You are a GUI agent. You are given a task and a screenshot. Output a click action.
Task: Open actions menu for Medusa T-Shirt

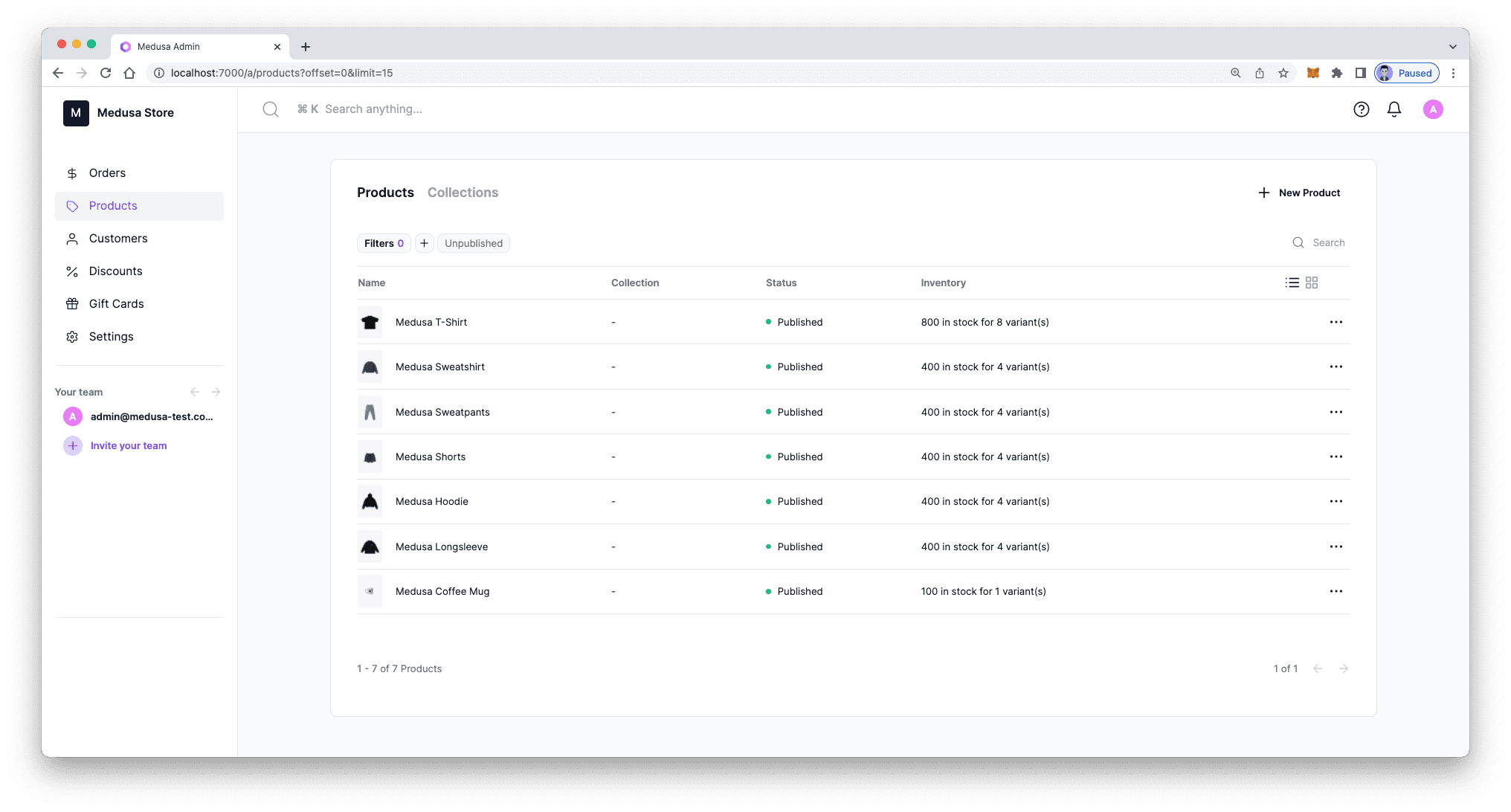click(x=1336, y=322)
